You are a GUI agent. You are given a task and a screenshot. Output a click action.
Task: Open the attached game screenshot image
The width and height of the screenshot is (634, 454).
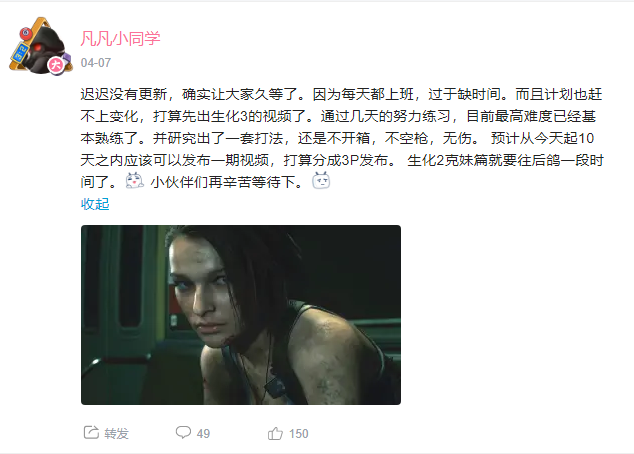click(x=241, y=315)
